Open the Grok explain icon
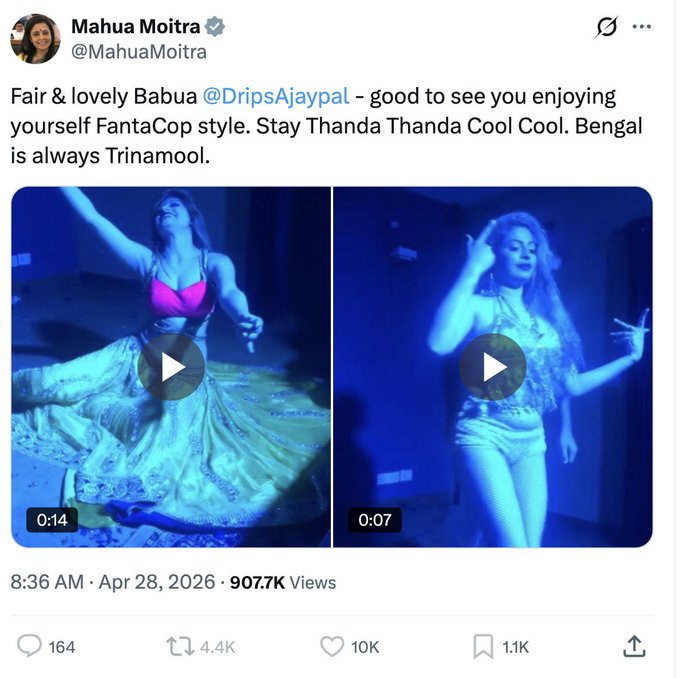Image resolution: width=680 pixels, height=678 pixels. (x=606, y=27)
